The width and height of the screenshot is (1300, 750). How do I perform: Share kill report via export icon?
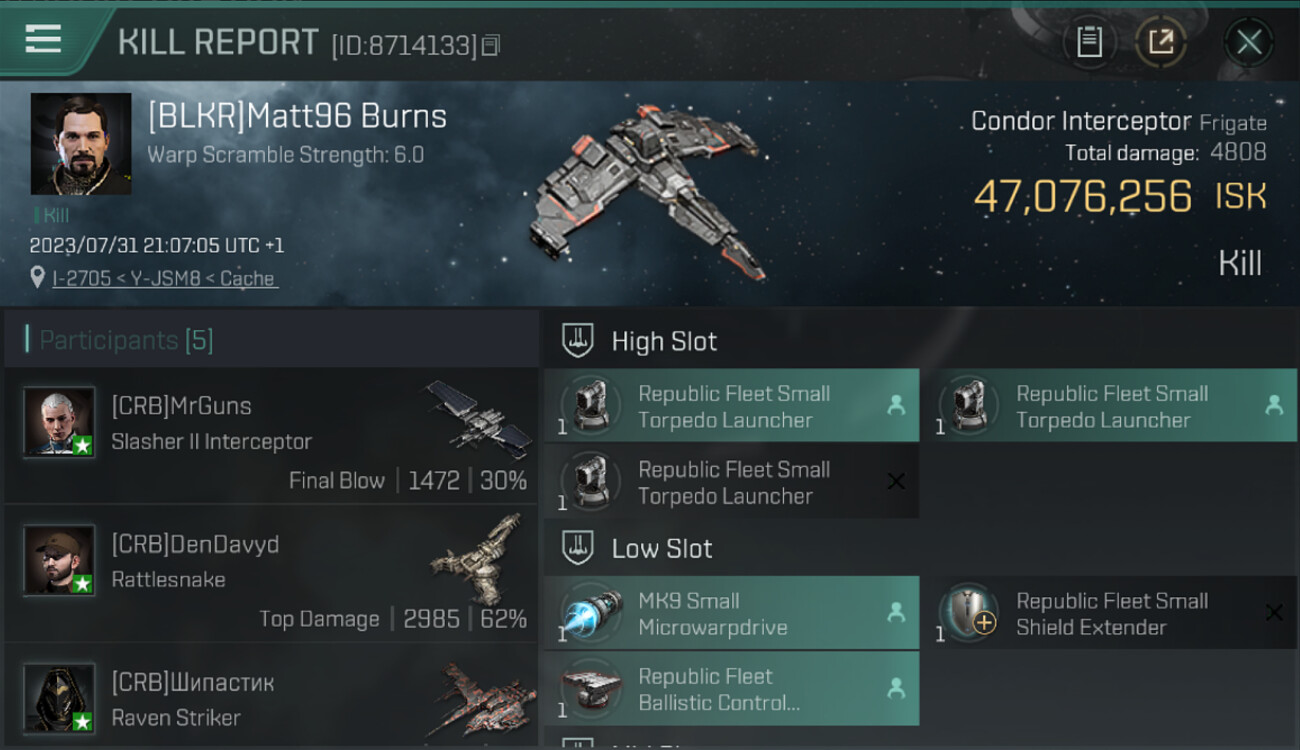(x=1160, y=42)
